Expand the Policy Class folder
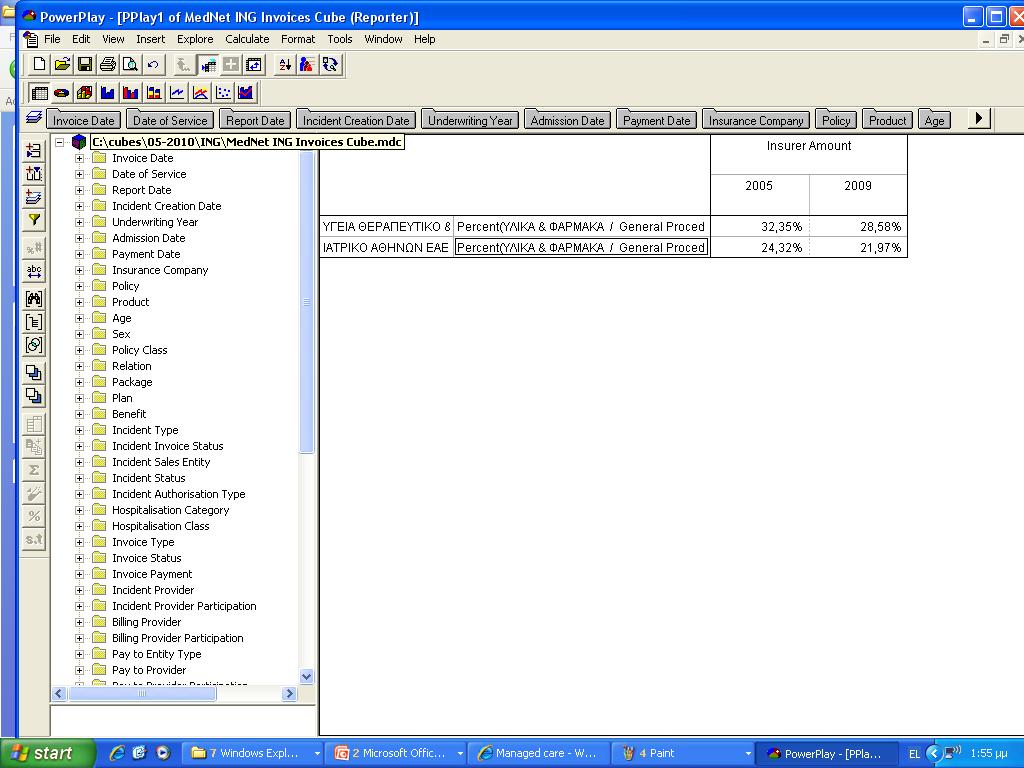This screenshot has height=768, width=1024. 79,350
